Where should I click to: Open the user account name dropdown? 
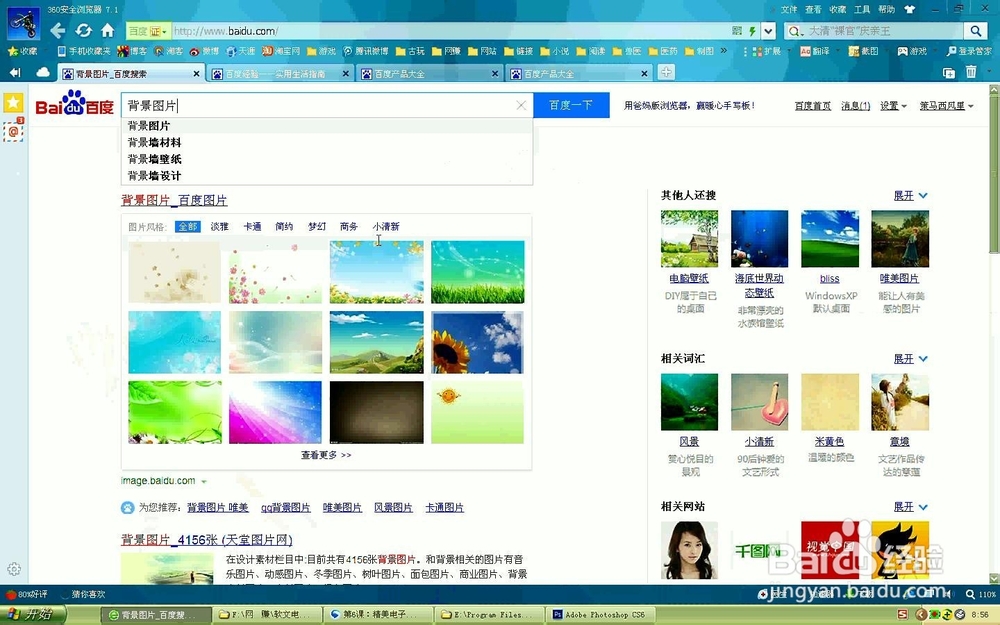tap(946, 106)
